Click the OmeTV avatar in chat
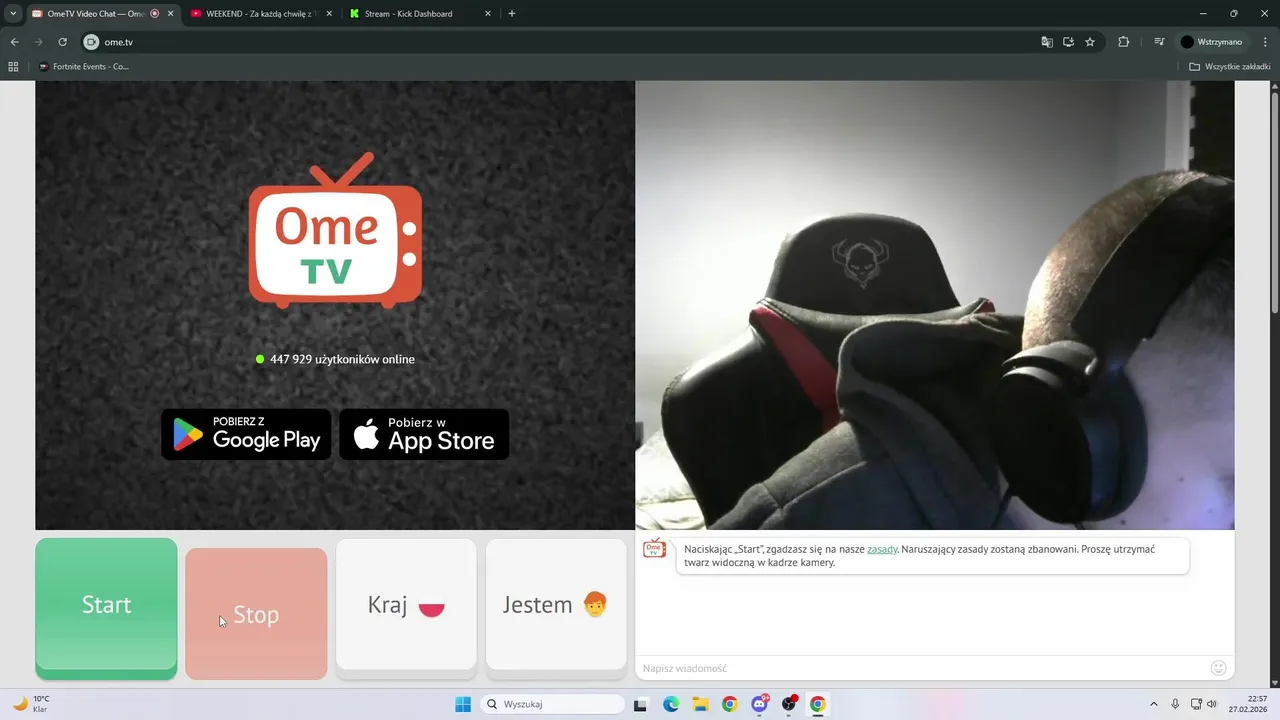 pyautogui.click(x=654, y=548)
